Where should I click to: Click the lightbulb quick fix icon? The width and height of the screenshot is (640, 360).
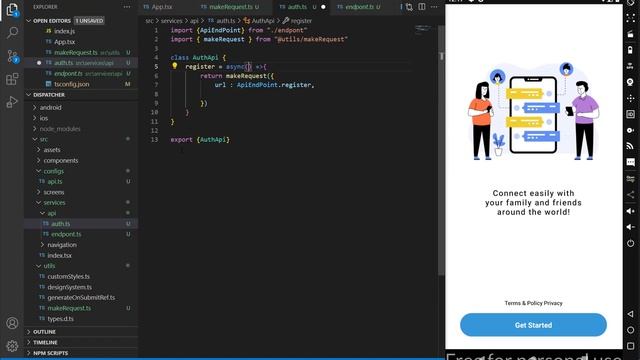(x=175, y=66)
